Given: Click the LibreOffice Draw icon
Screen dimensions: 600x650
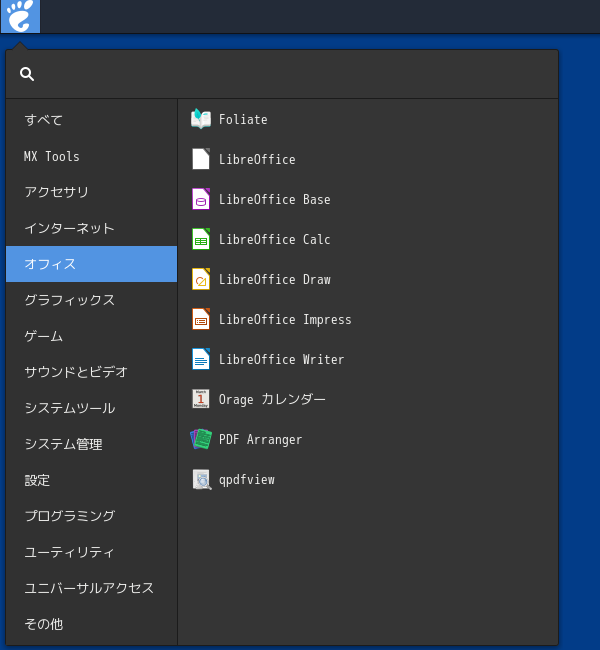Looking at the screenshot, I should (x=201, y=279).
